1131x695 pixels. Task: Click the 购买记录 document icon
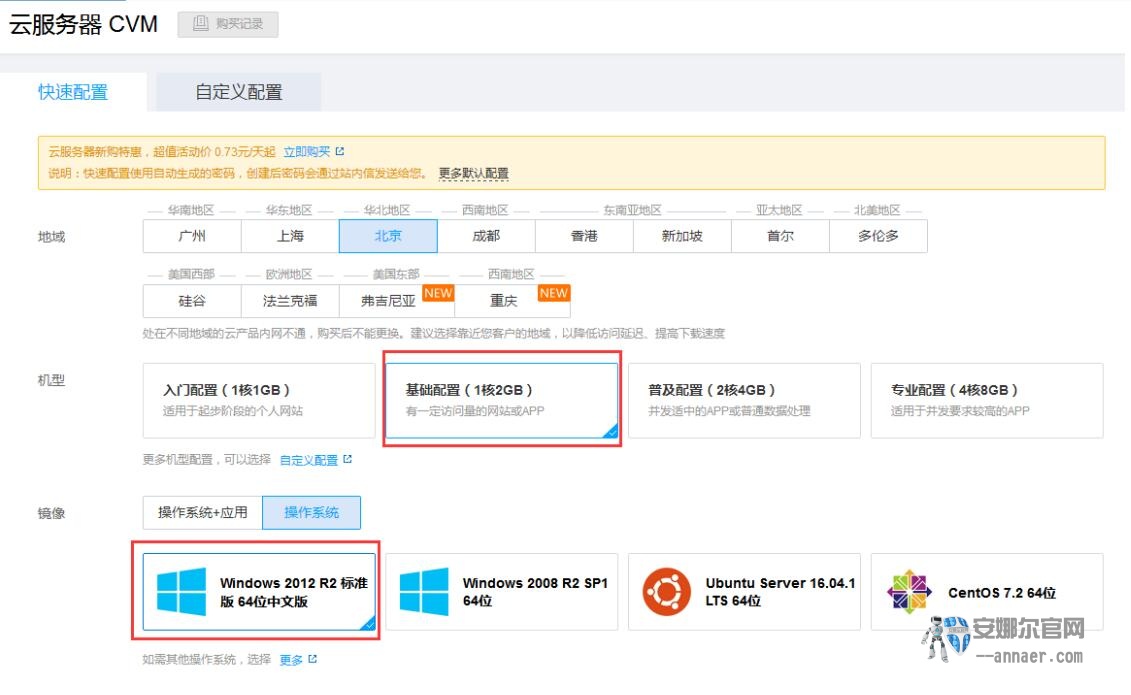point(201,24)
